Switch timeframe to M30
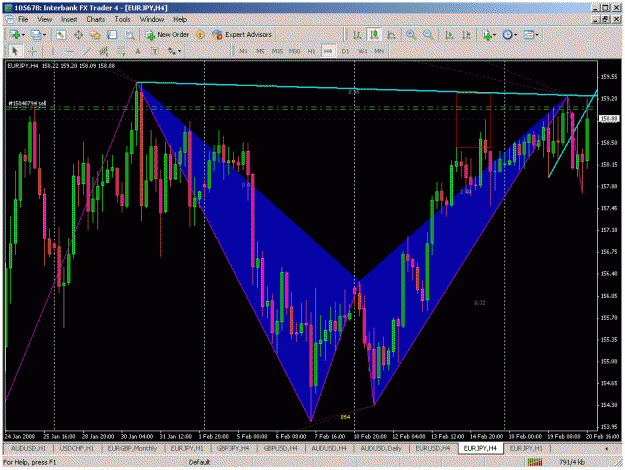The height and width of the screenshot is (470, 625). point(294,51)
